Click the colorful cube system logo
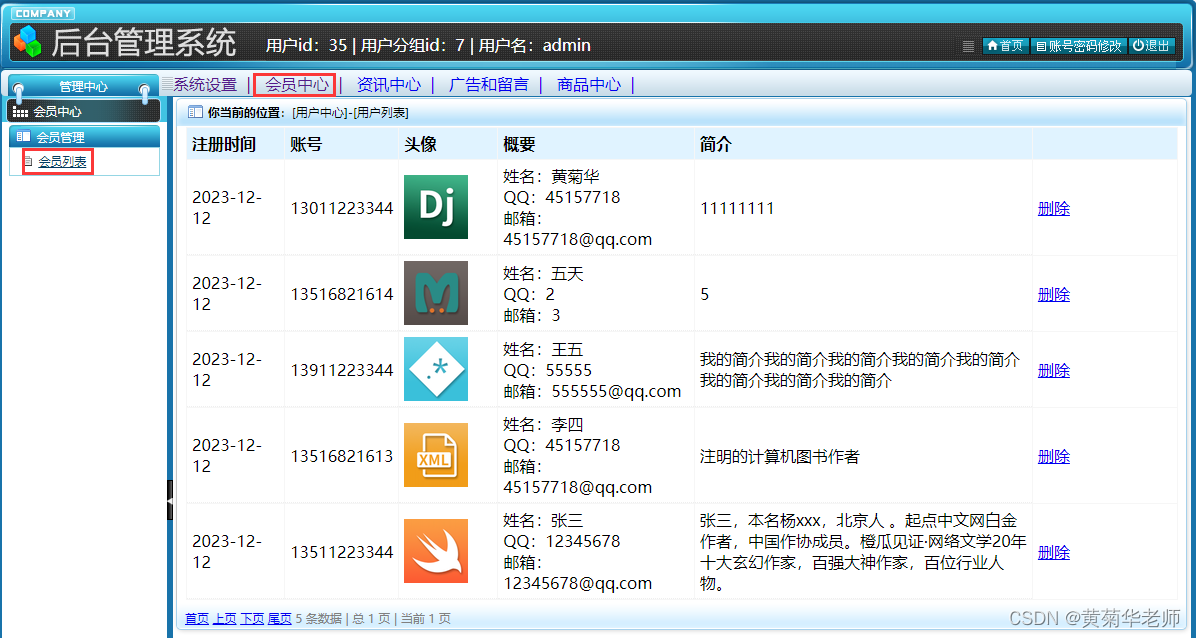The height and width of the screenshot is (638, 1196). 28,41
